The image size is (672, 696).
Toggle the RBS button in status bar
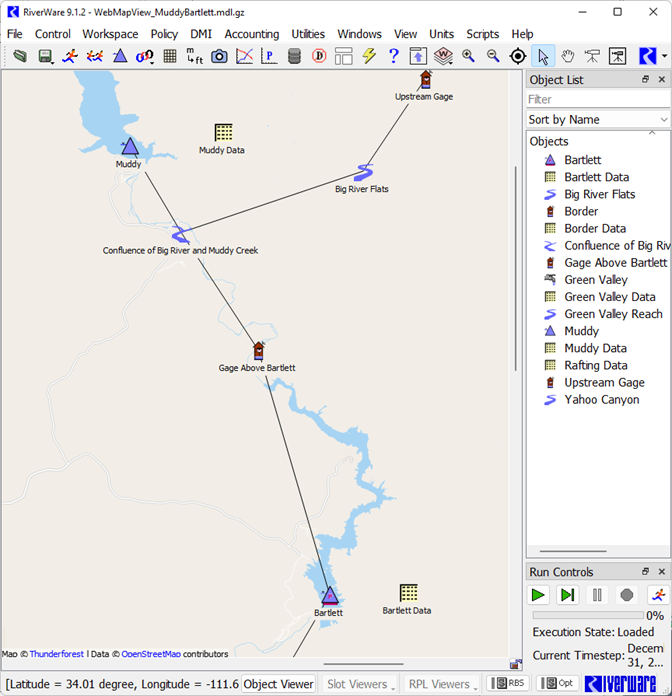(509, 683)
